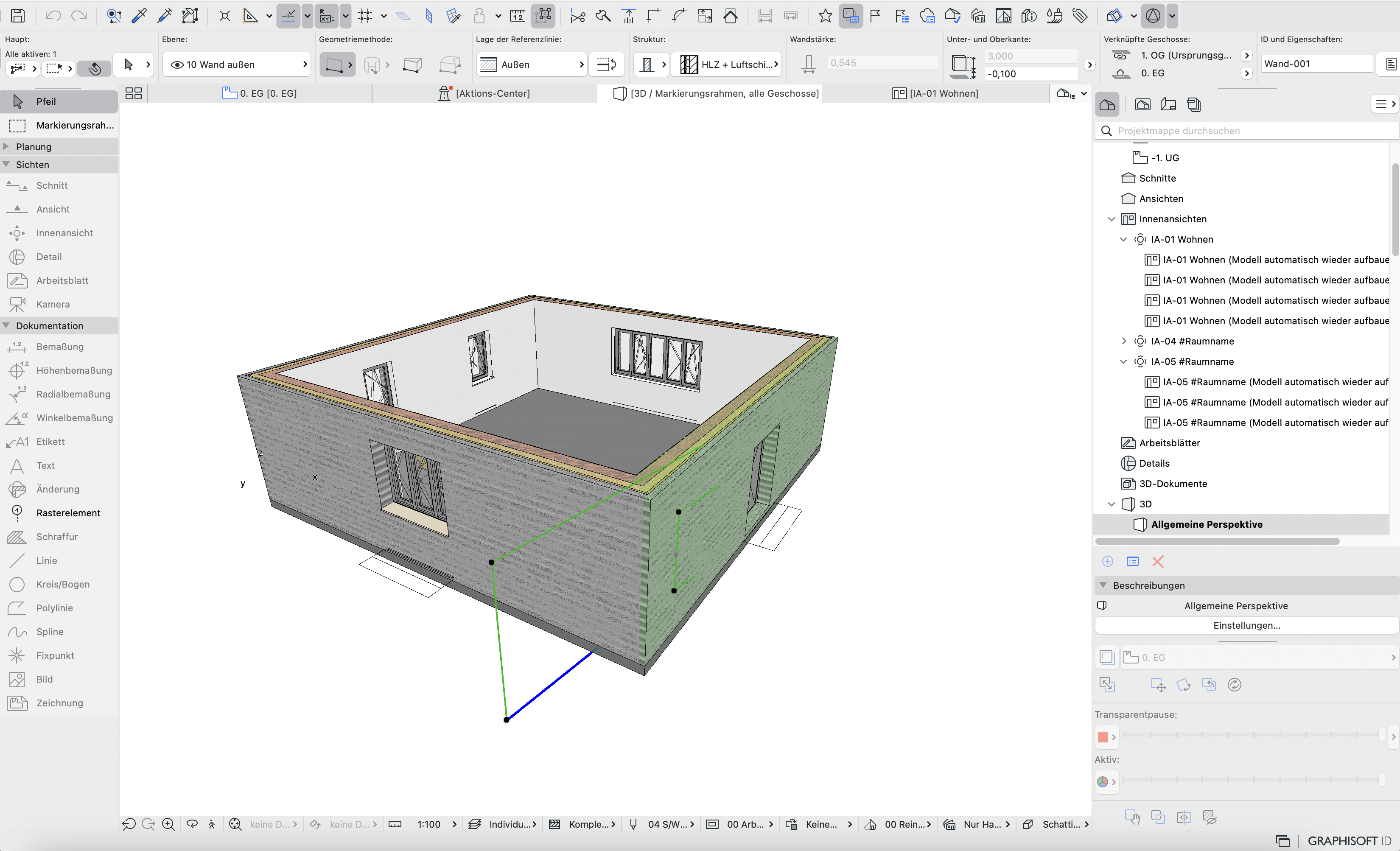Select the Kamera tool
Image resolution: width=1400 pixels, height=851 pixels.
pyautogui.click(x=59, y=305)
